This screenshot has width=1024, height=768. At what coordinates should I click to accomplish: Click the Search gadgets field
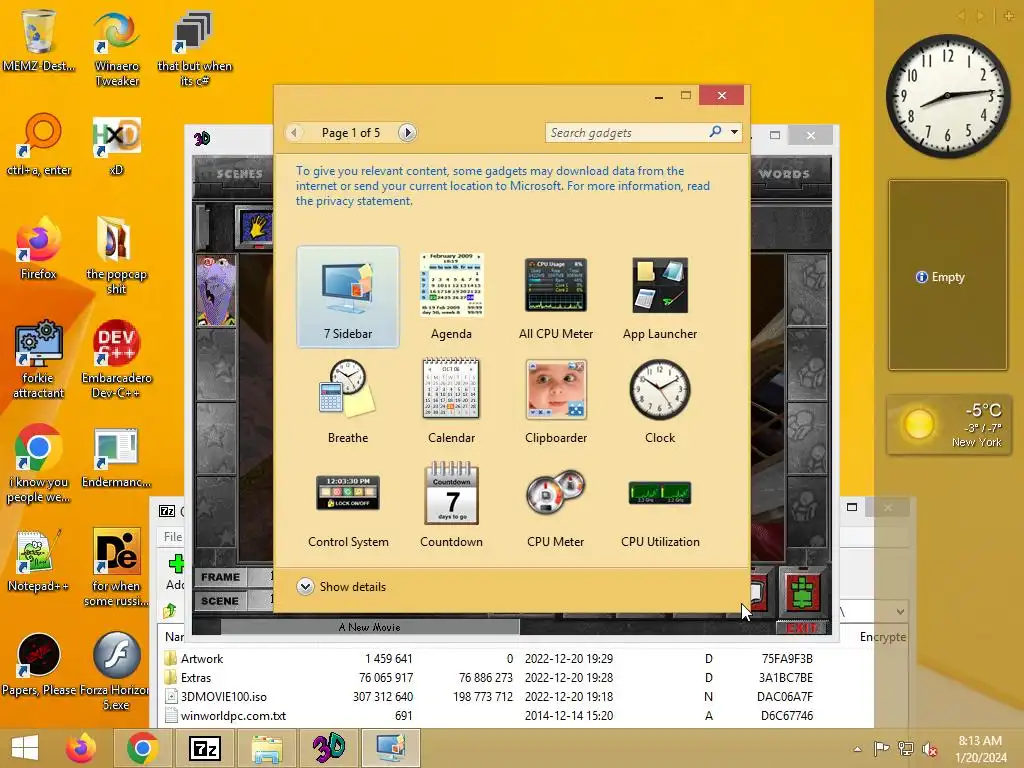pyautogui.click(x=626, y=133)
